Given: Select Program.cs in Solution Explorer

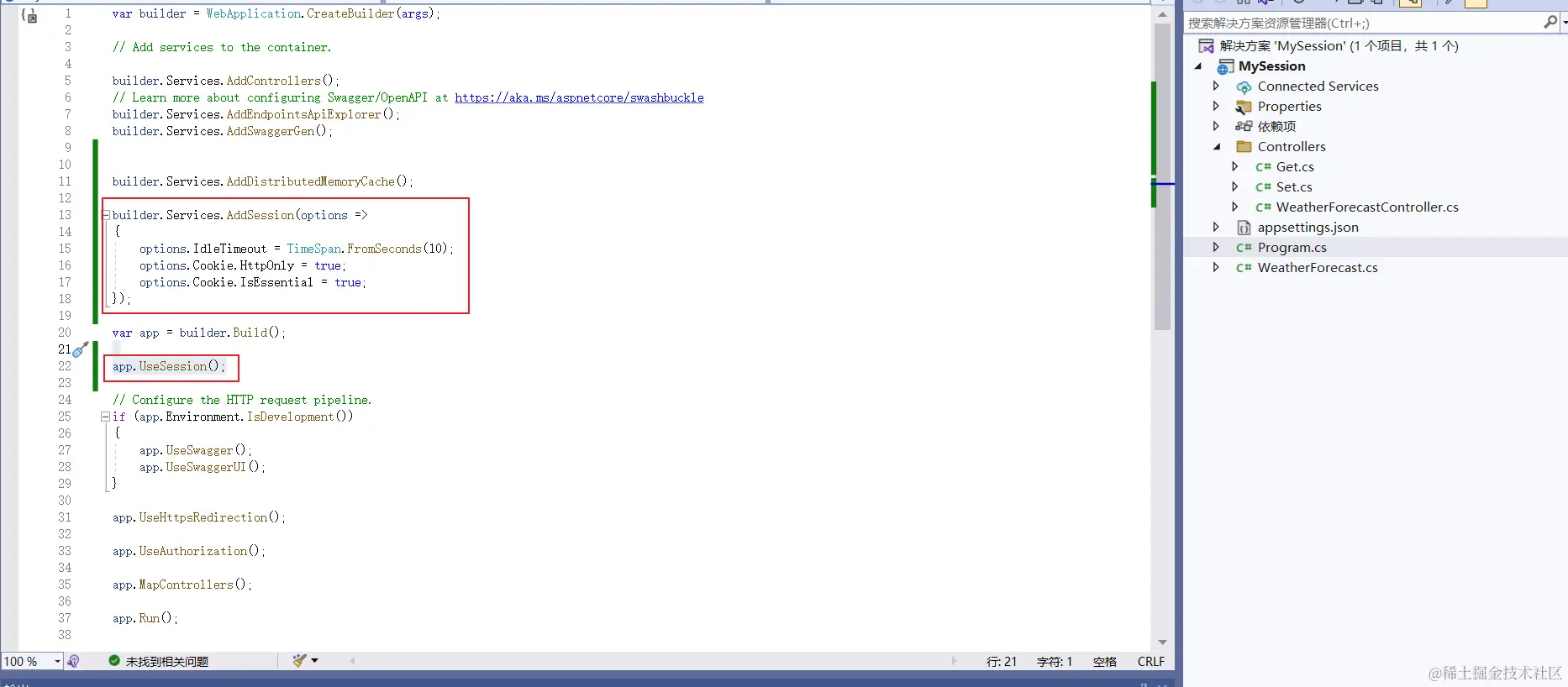Looking at the screenshot, I should pos(1292,248).
